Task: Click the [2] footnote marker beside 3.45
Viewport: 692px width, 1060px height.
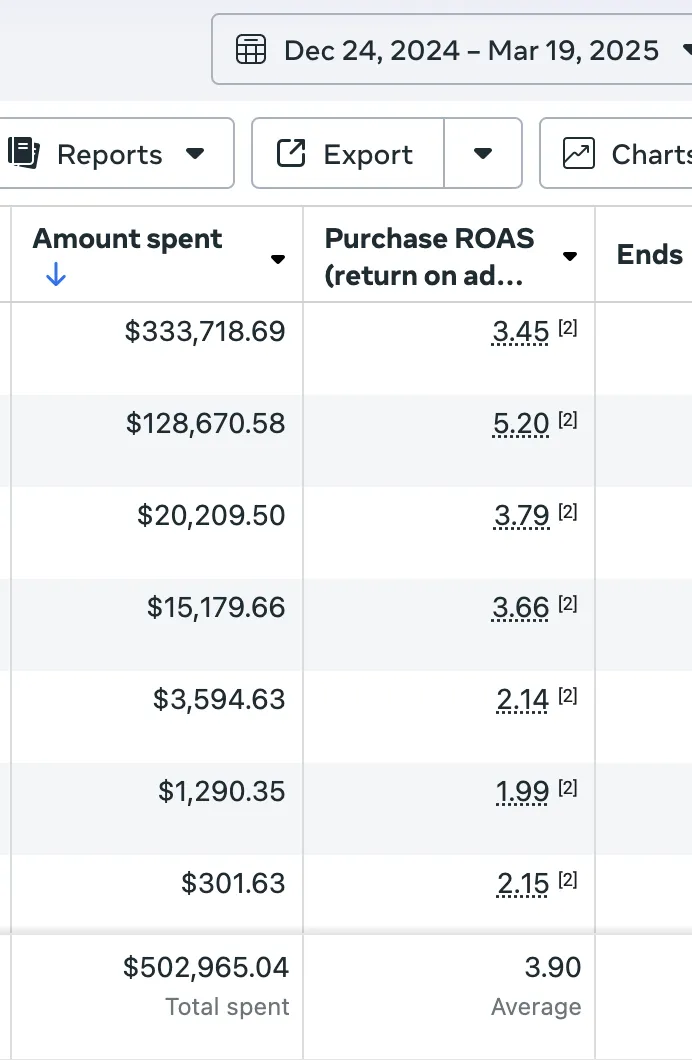Action: [568, 328]
